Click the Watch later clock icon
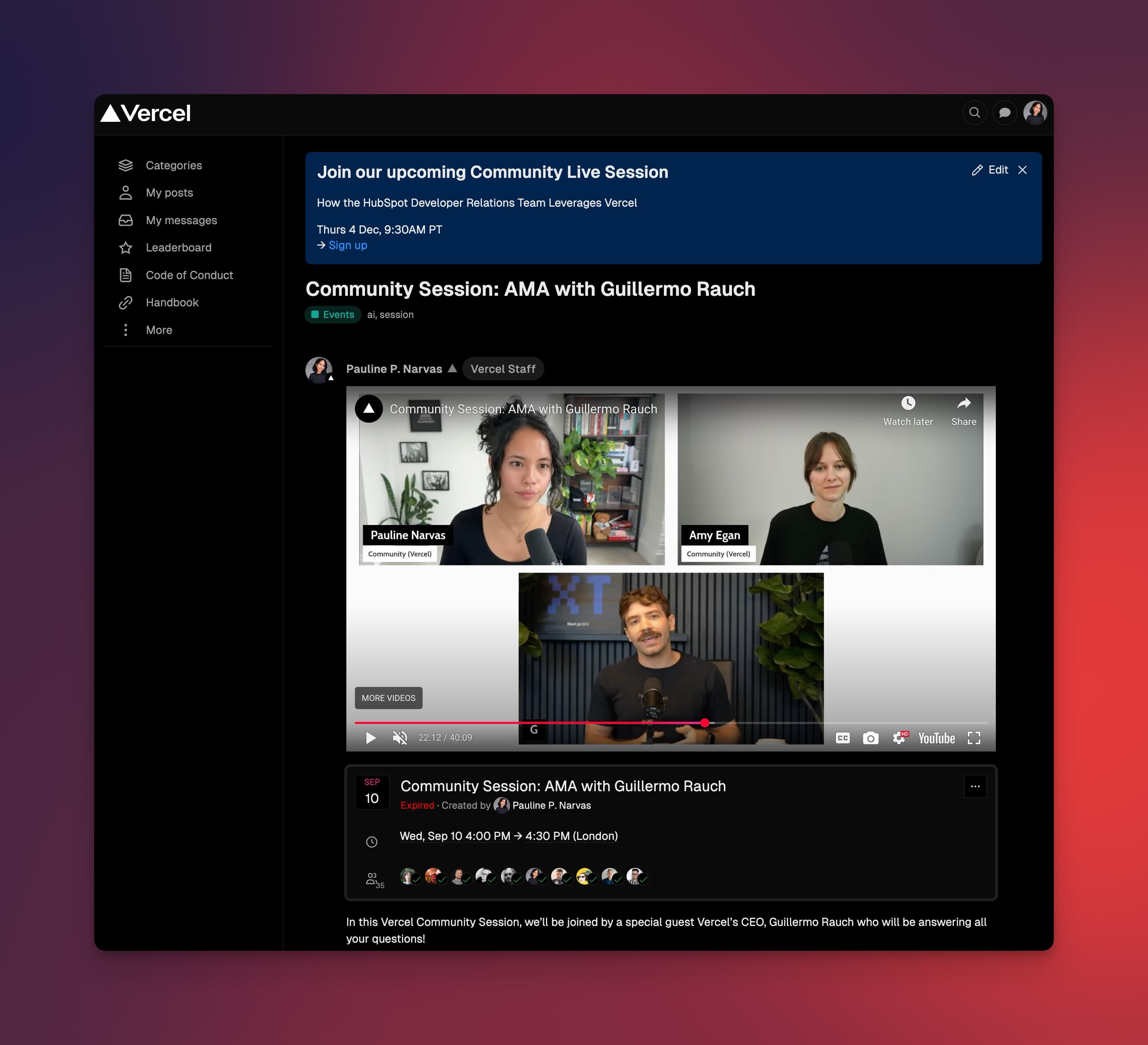Image resolution: width=1148 pixels, height=1045 pixels. pyautogui.click(x=908, y=403)
